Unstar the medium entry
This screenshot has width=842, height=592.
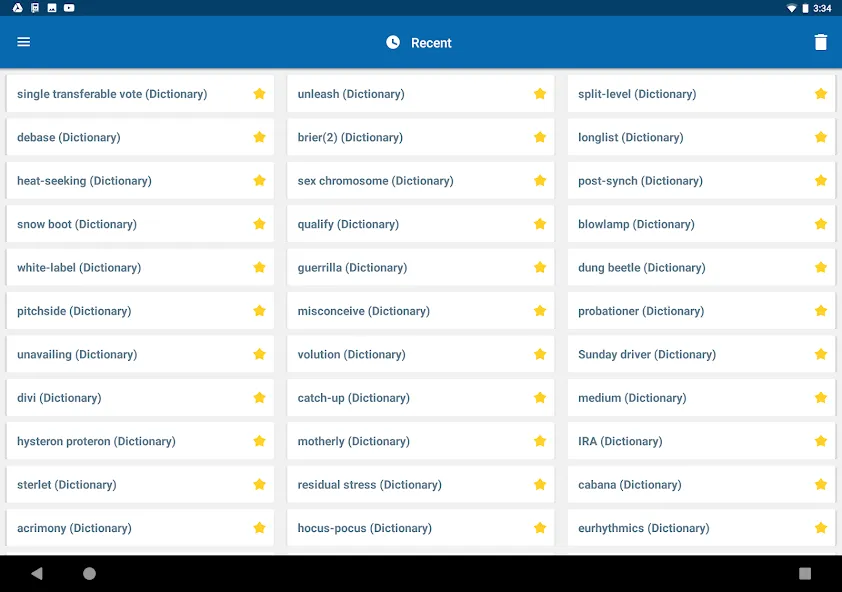pyautogui.click(x=821, y=398)
